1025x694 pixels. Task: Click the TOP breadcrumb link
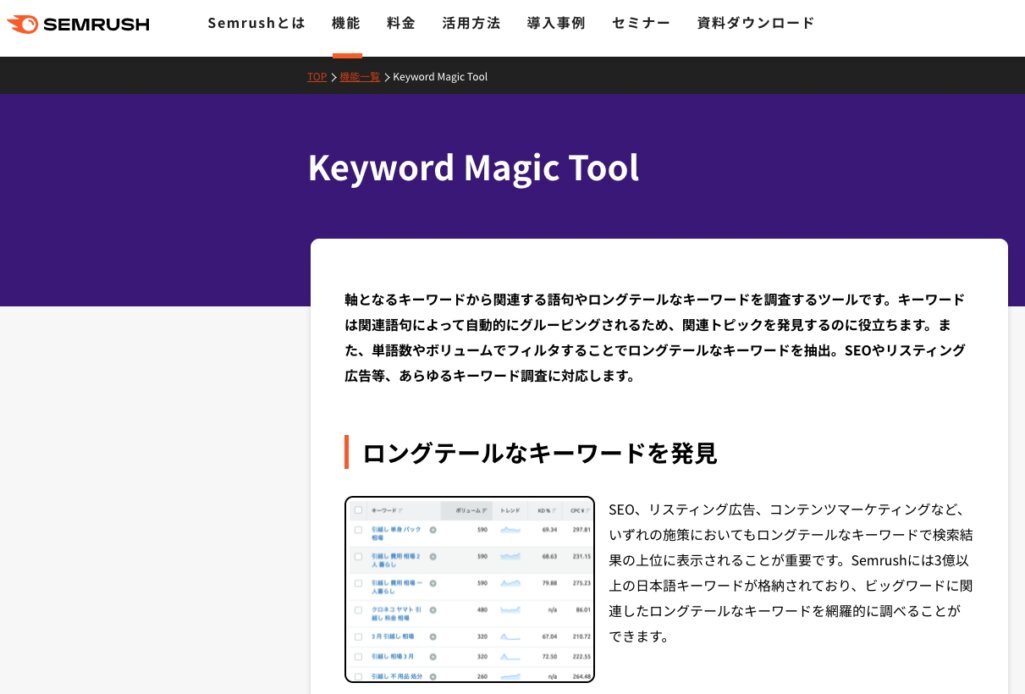click(x=315, y=76)
